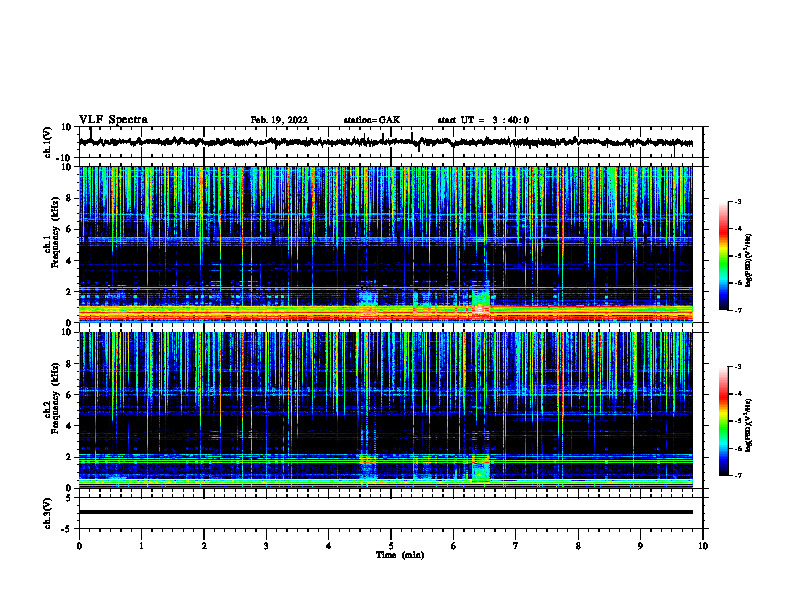Click the "-5" tick on ch.3(V) axis

67,529
